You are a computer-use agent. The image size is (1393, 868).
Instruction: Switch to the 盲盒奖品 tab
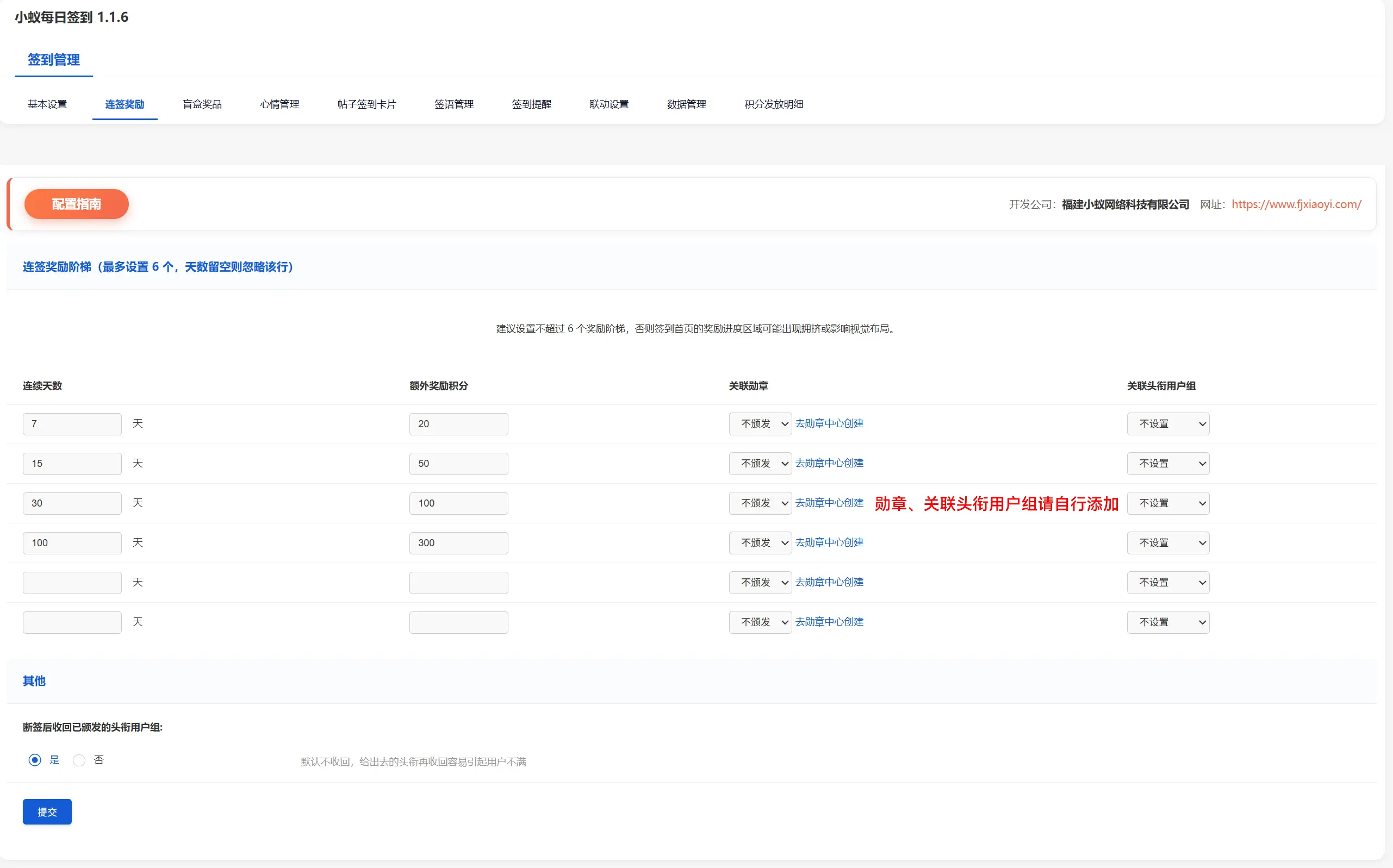click(202, 104)
